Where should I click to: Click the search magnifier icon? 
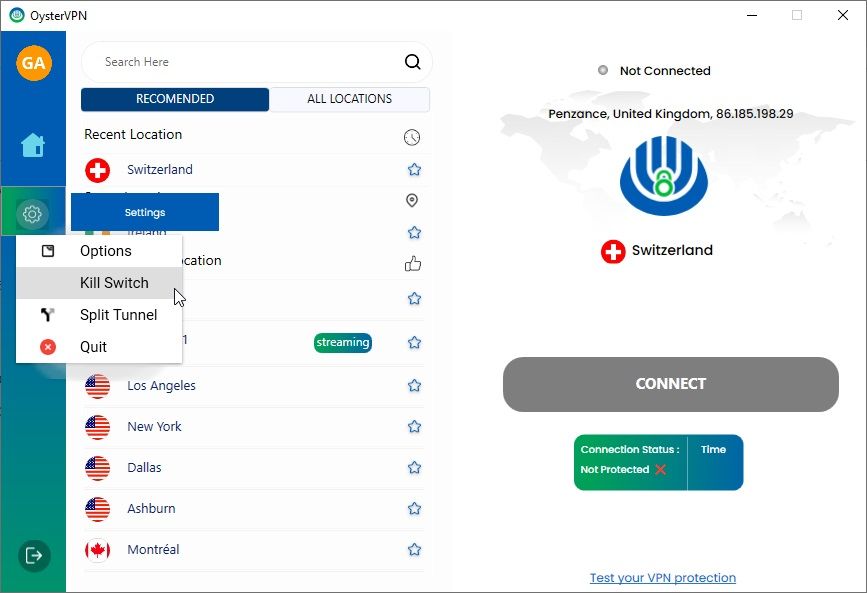[412, 62]
